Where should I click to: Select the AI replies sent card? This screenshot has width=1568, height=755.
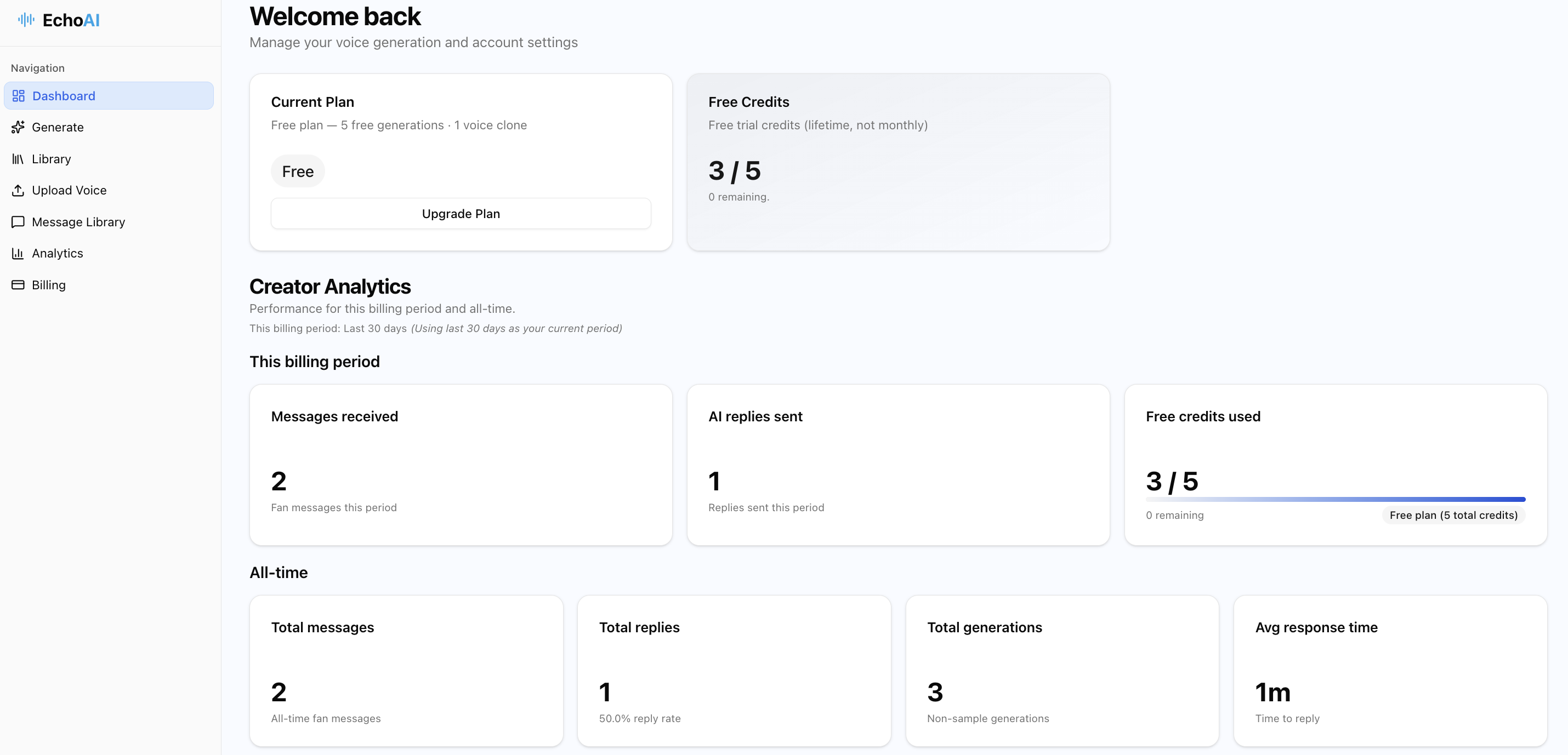[899, 464]
